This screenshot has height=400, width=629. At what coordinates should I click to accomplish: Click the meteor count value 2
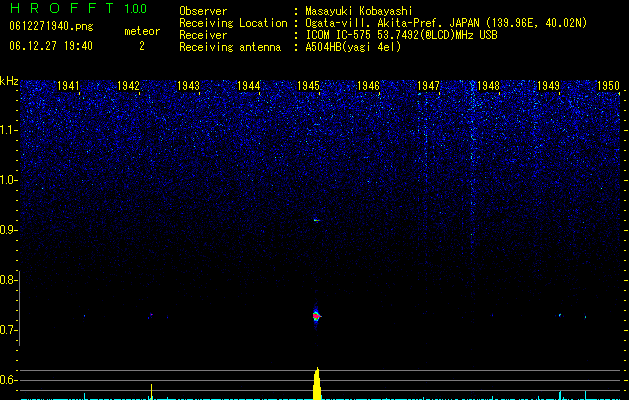[142, 46]
